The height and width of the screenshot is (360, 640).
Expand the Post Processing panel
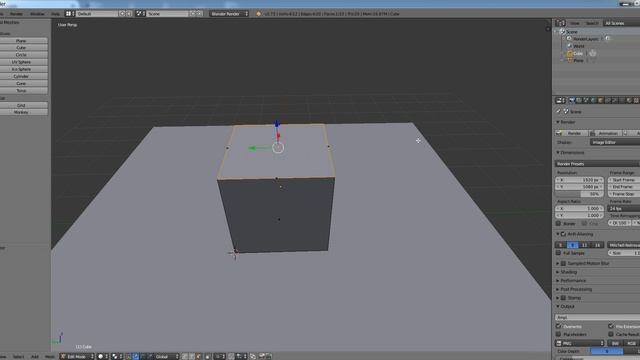pyautogui.click(x=574, y=289)
